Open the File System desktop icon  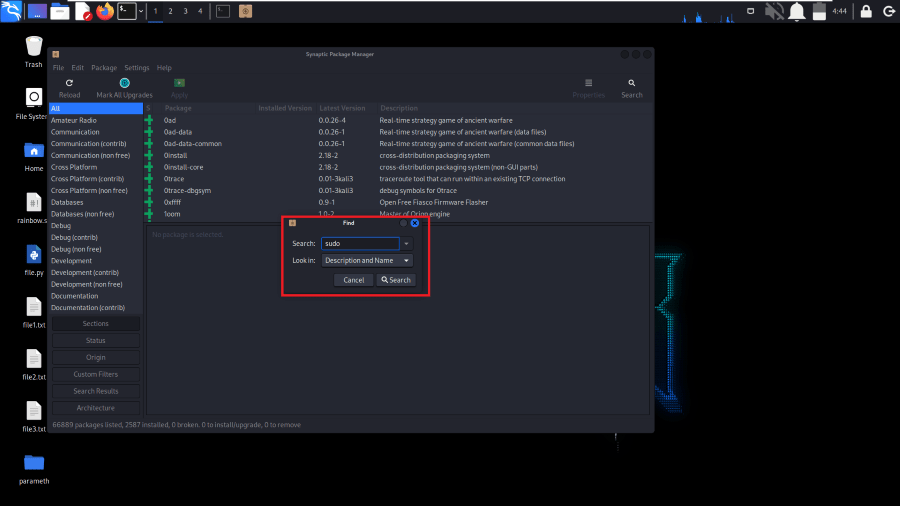(32, 104)
